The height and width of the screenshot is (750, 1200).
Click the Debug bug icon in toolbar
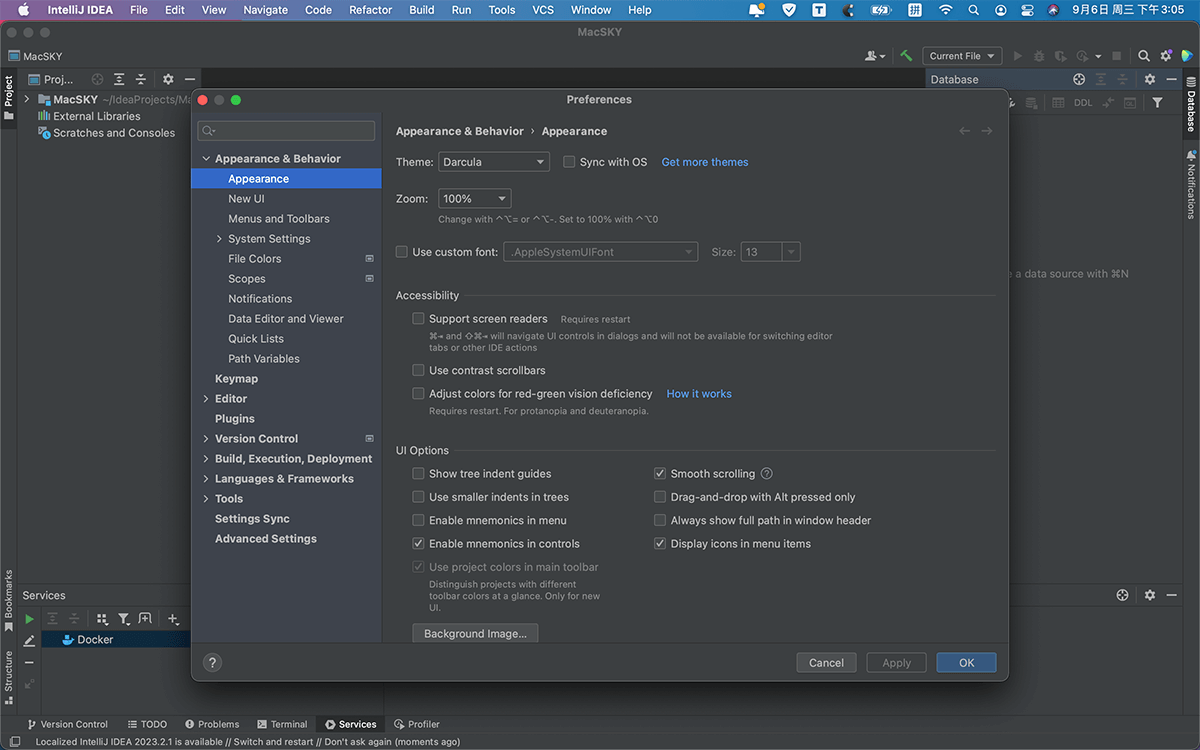(1040, 56)
